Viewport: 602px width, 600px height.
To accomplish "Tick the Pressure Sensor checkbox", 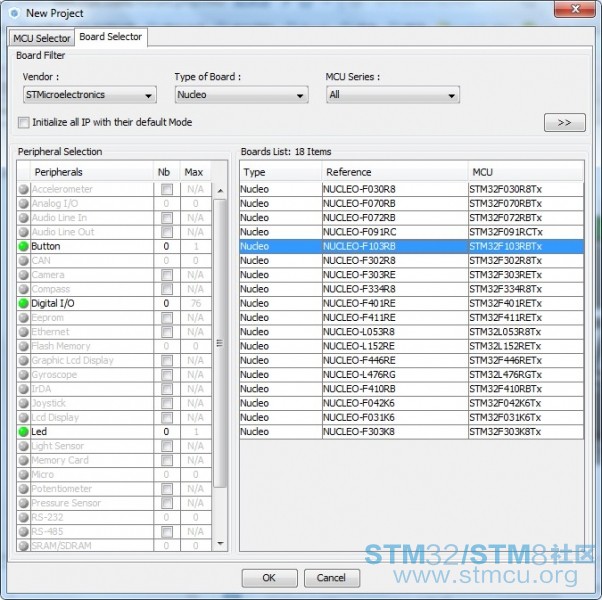I will 167,503.
